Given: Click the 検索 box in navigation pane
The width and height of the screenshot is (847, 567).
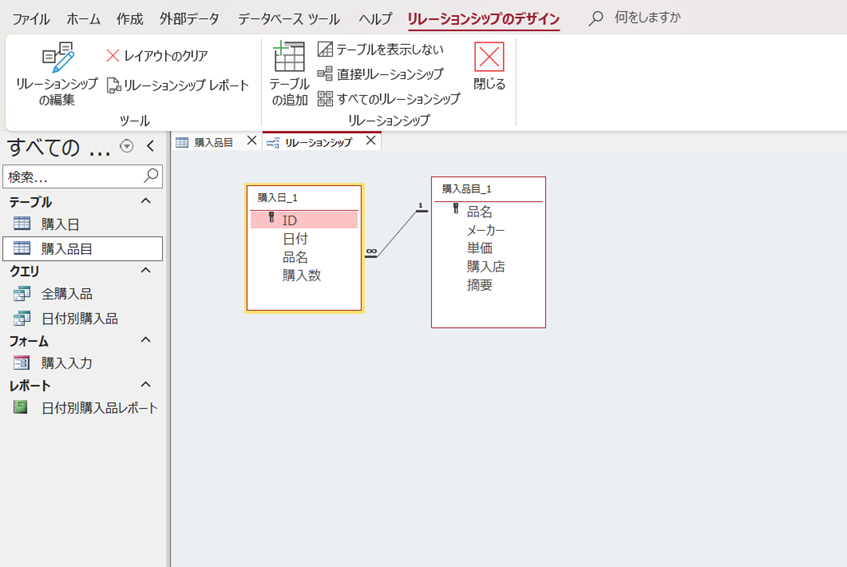Looking at the screenshot, I should pyautogui.click(x=74, y=176).
